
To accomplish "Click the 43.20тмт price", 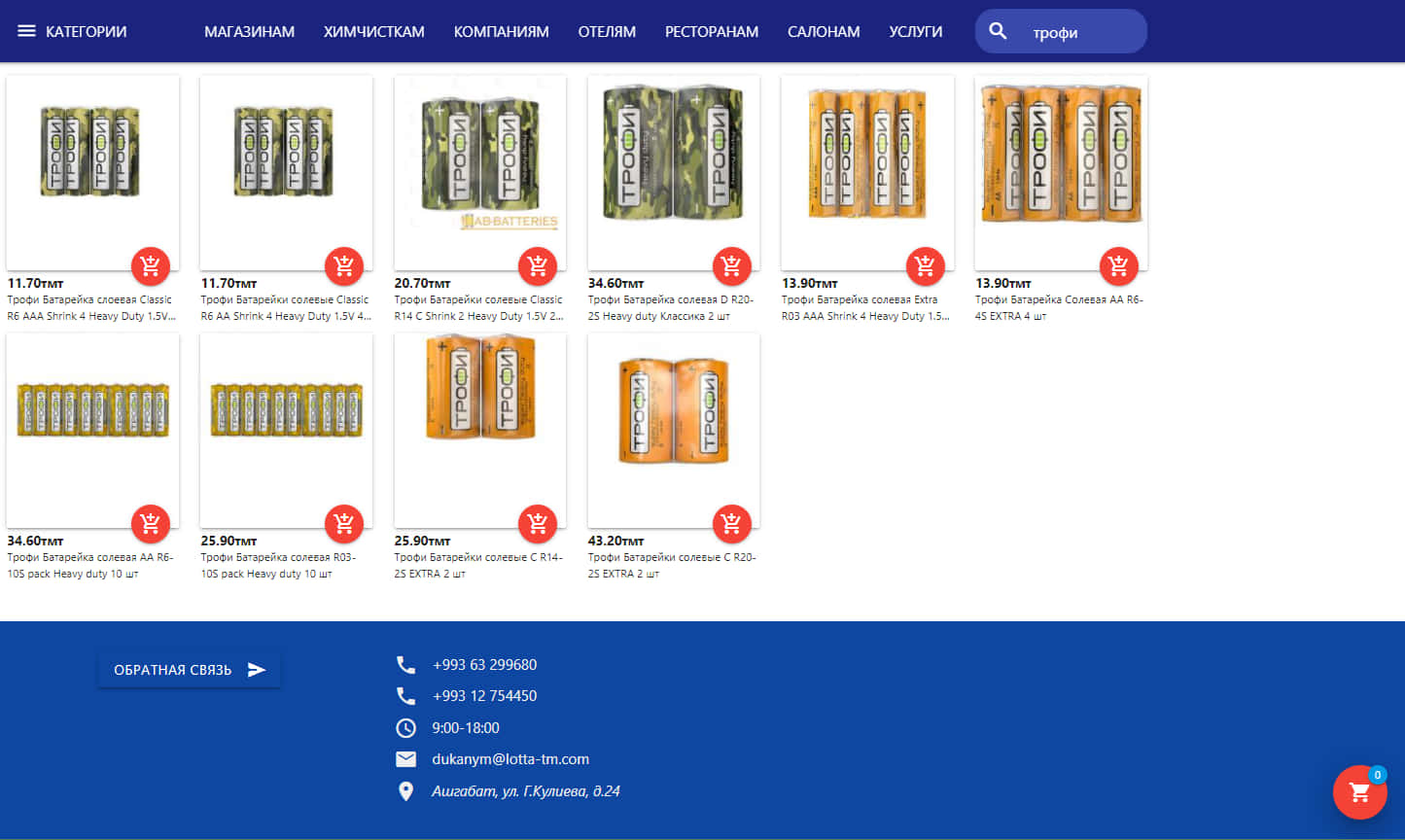I will click(616, 541).
